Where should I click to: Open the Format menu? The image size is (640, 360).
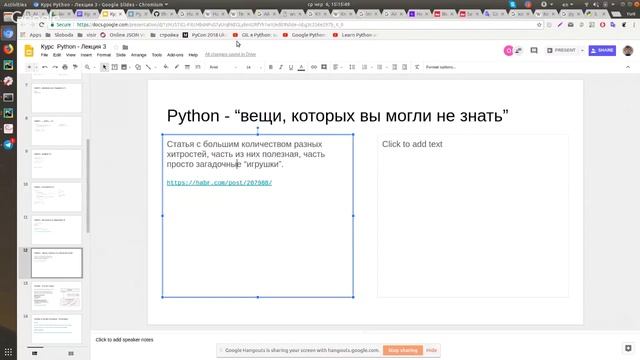coord(104,55)
